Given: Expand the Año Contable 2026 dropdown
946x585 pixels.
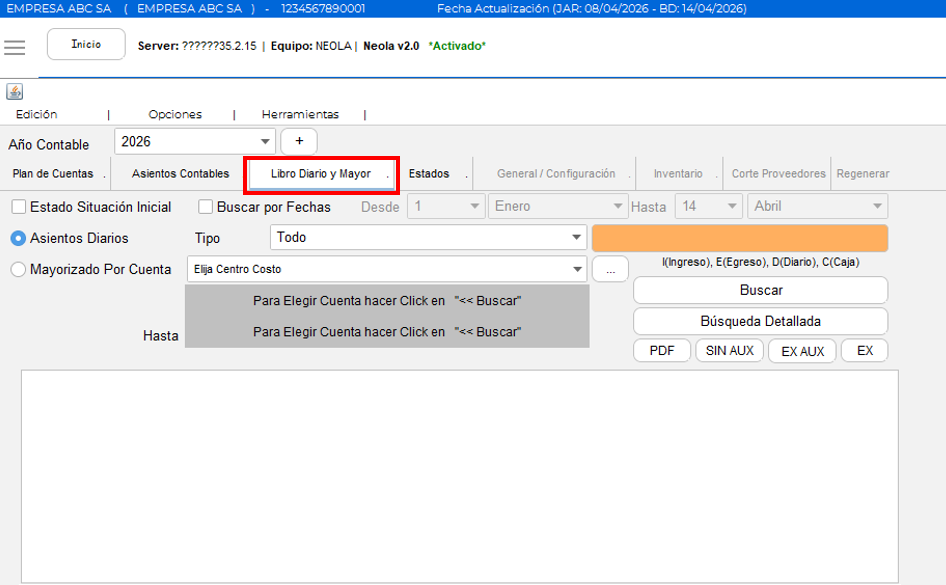Looking at the screenshot, I should coord(195,142).
